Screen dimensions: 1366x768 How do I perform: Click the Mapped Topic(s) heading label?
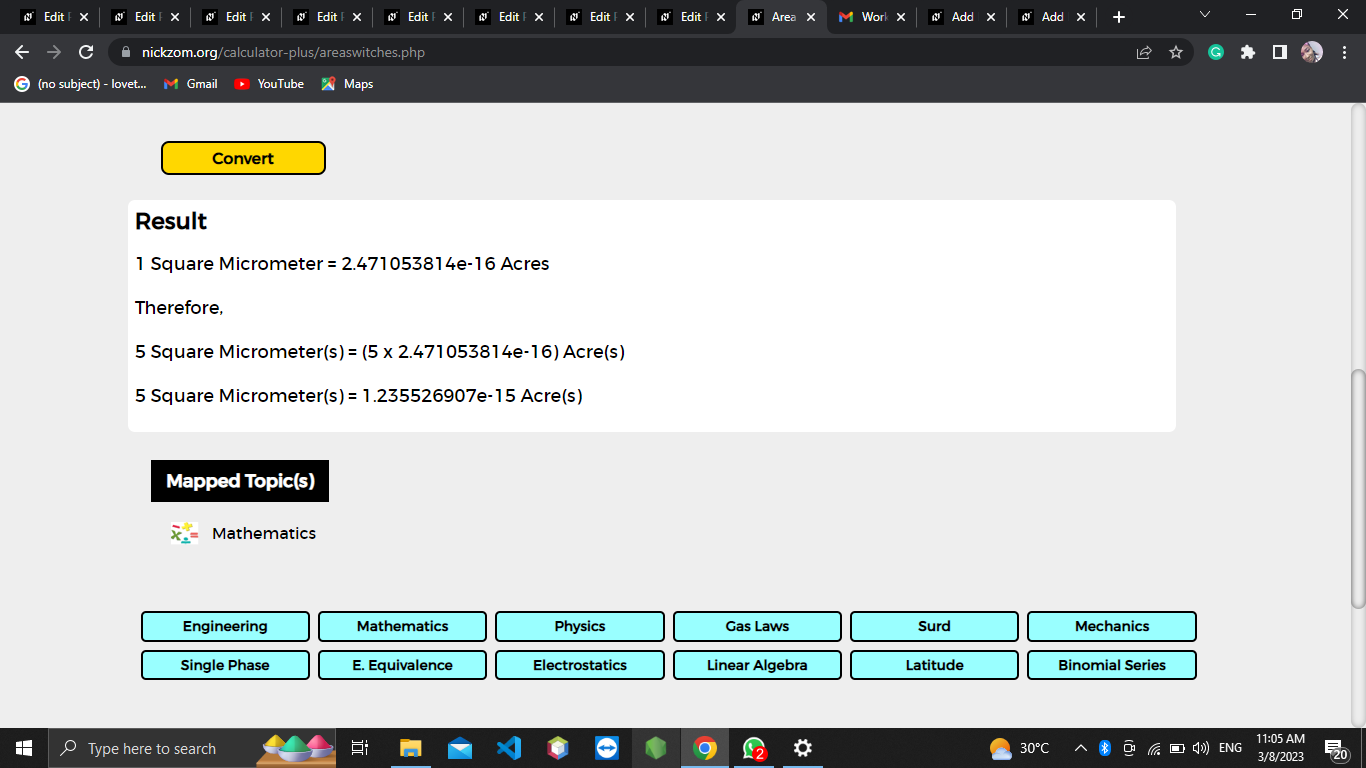(x=240, y=481)
